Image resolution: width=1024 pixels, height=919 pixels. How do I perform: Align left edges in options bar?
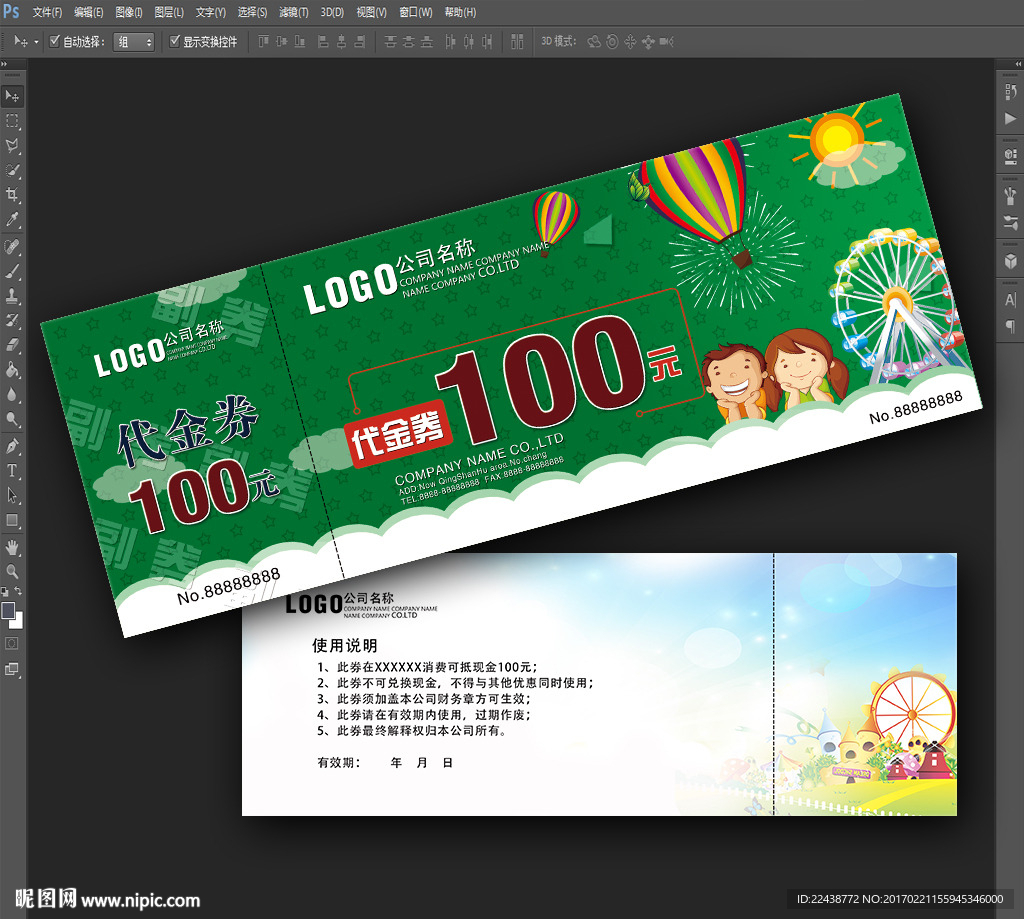[x=323, y=42]
